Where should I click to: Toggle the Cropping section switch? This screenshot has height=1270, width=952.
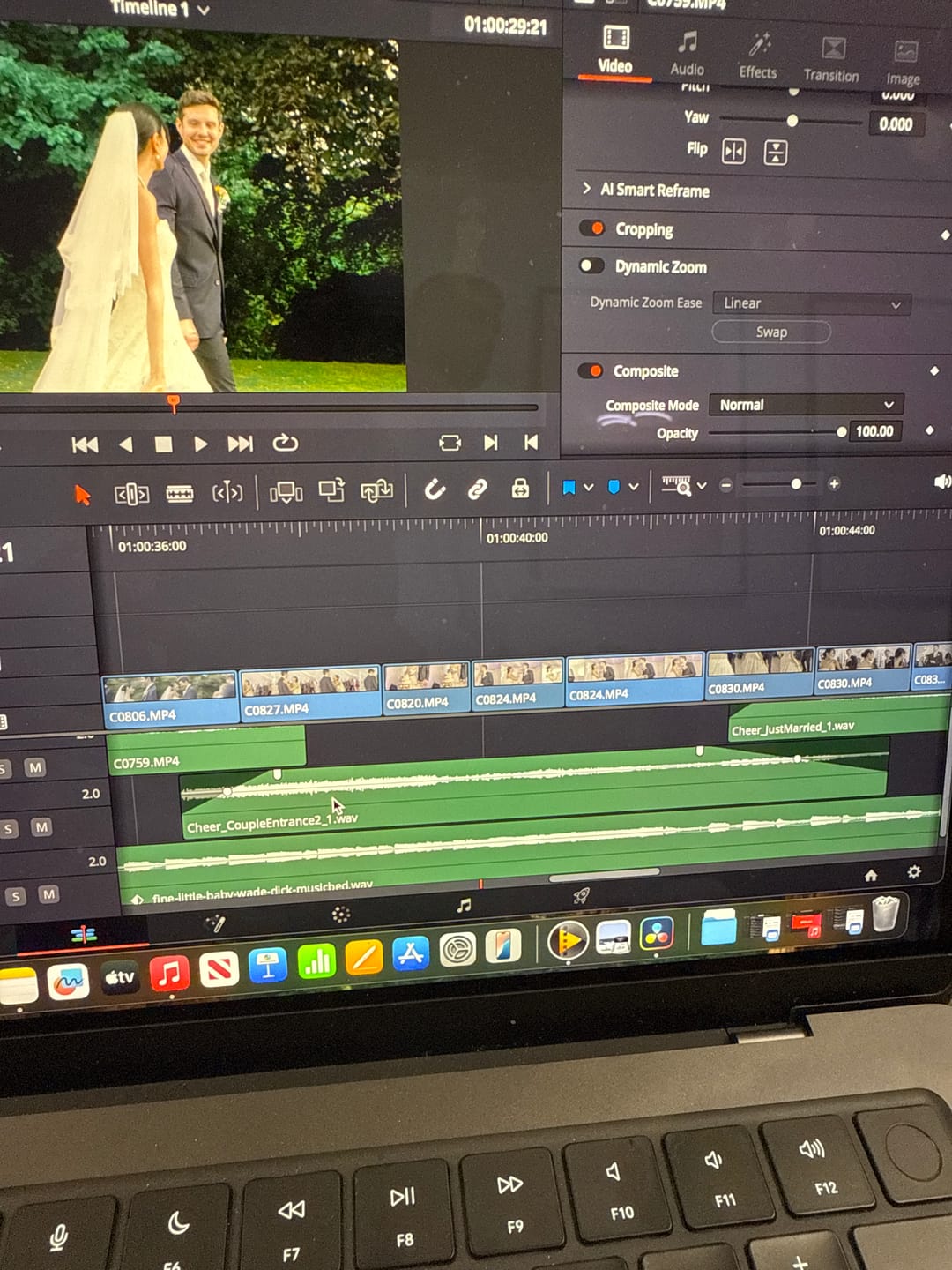tap(591, 228)
